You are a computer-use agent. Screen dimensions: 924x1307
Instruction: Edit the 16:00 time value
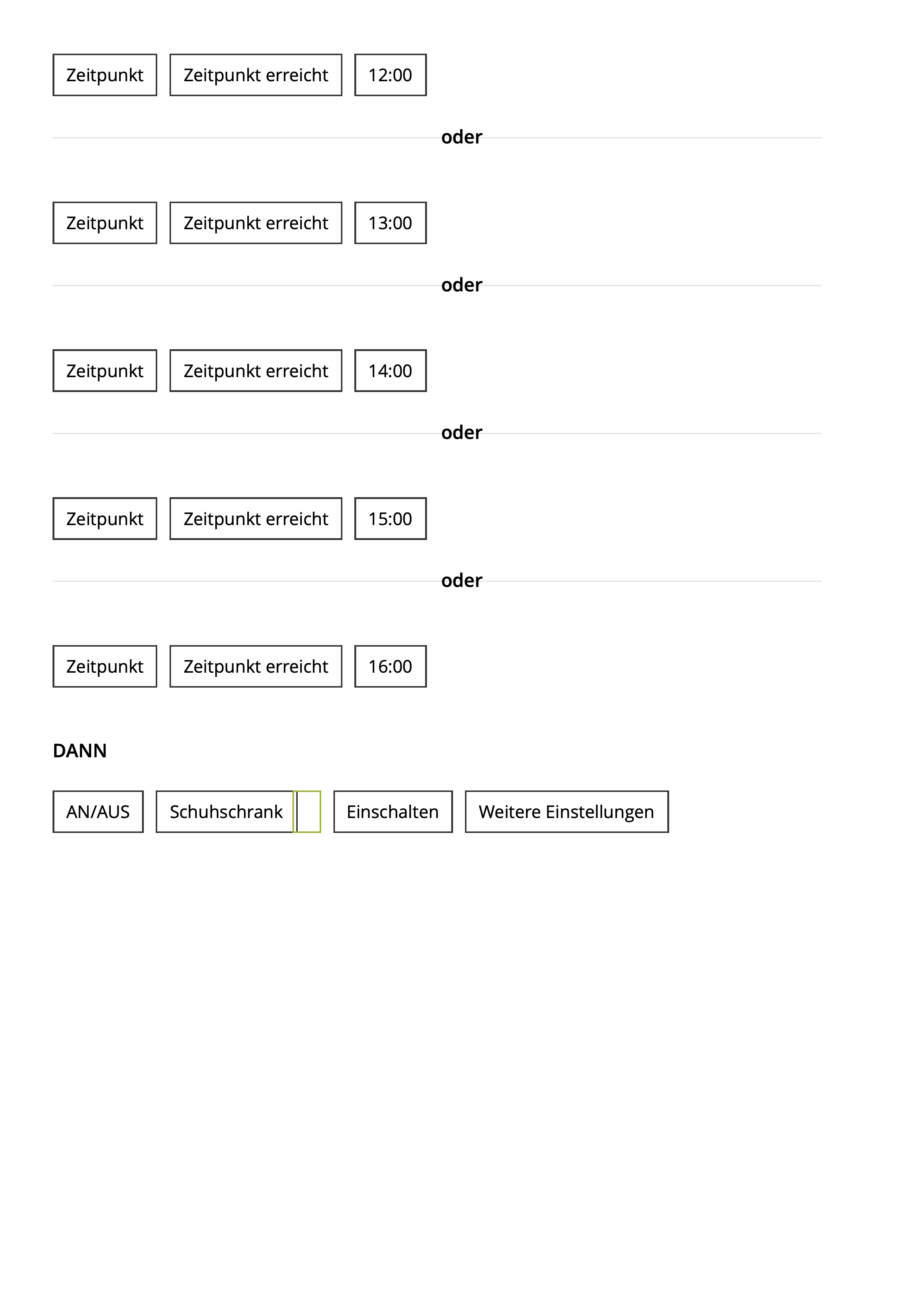390,667
